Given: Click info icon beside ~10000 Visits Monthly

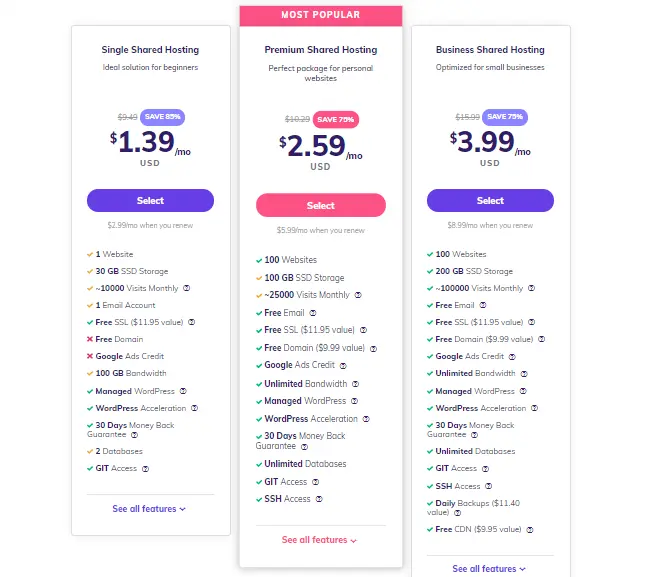Looking at the screenshot, I should coord(187,288).
